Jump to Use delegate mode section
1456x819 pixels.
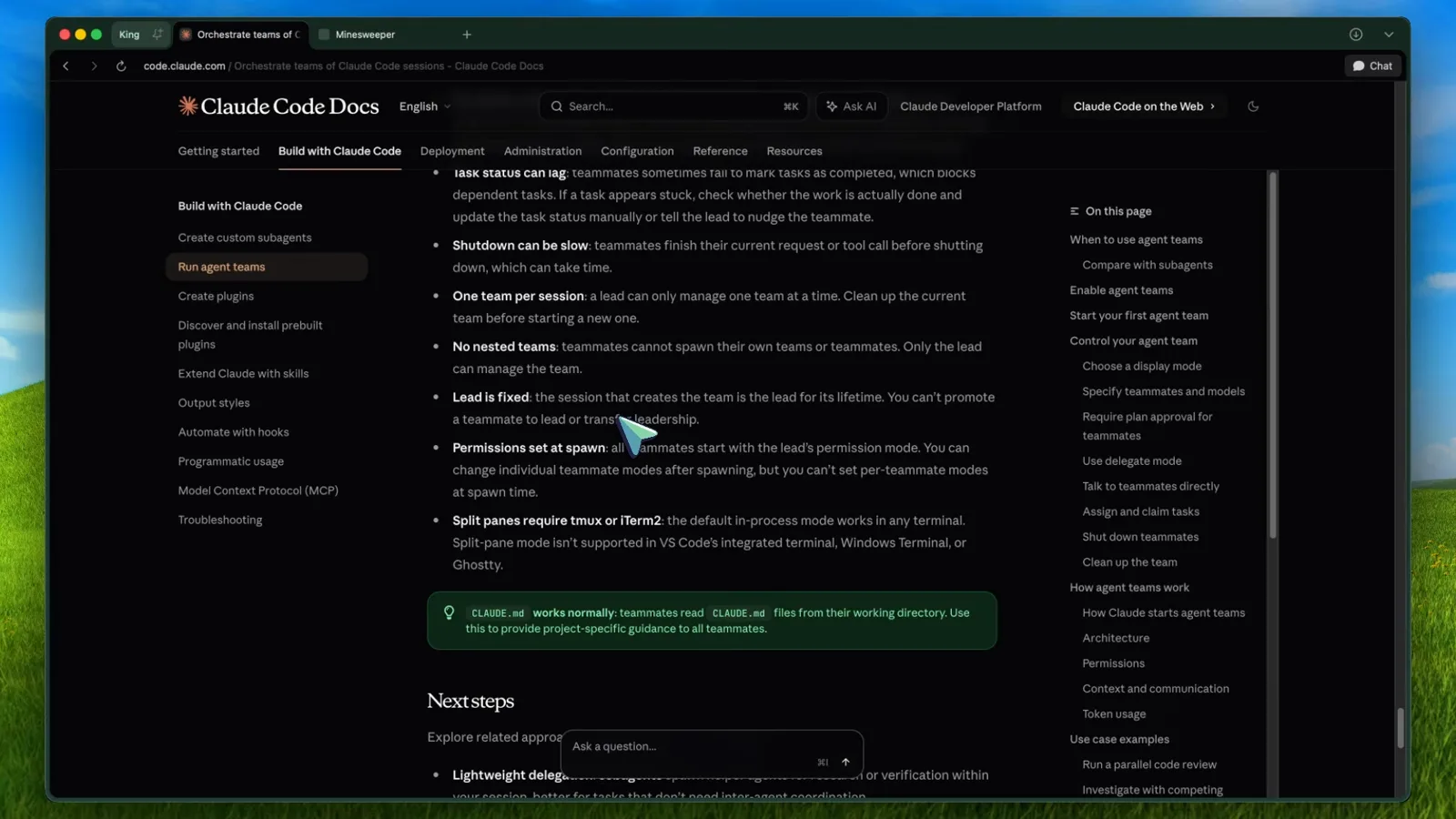1131,461
